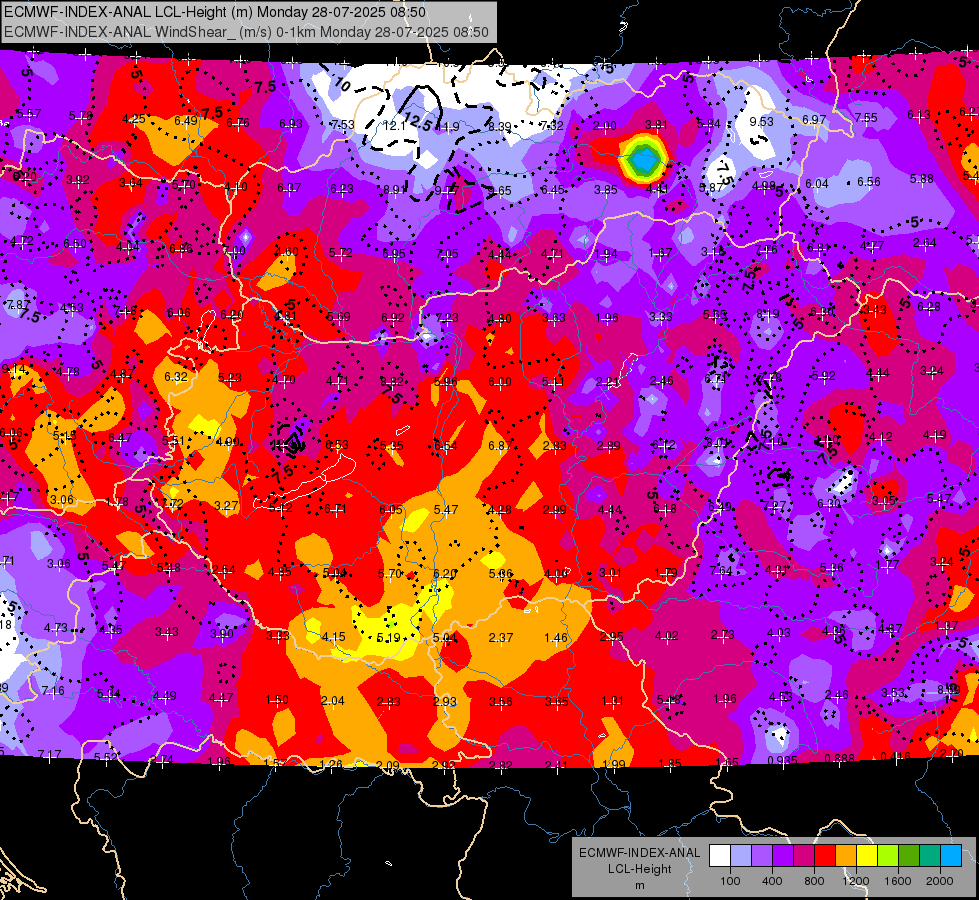Click the 'LCL-Height' legend title
The width and height of the screenshot is (979, 900).
pyautogui.click(x=639, y=869)
